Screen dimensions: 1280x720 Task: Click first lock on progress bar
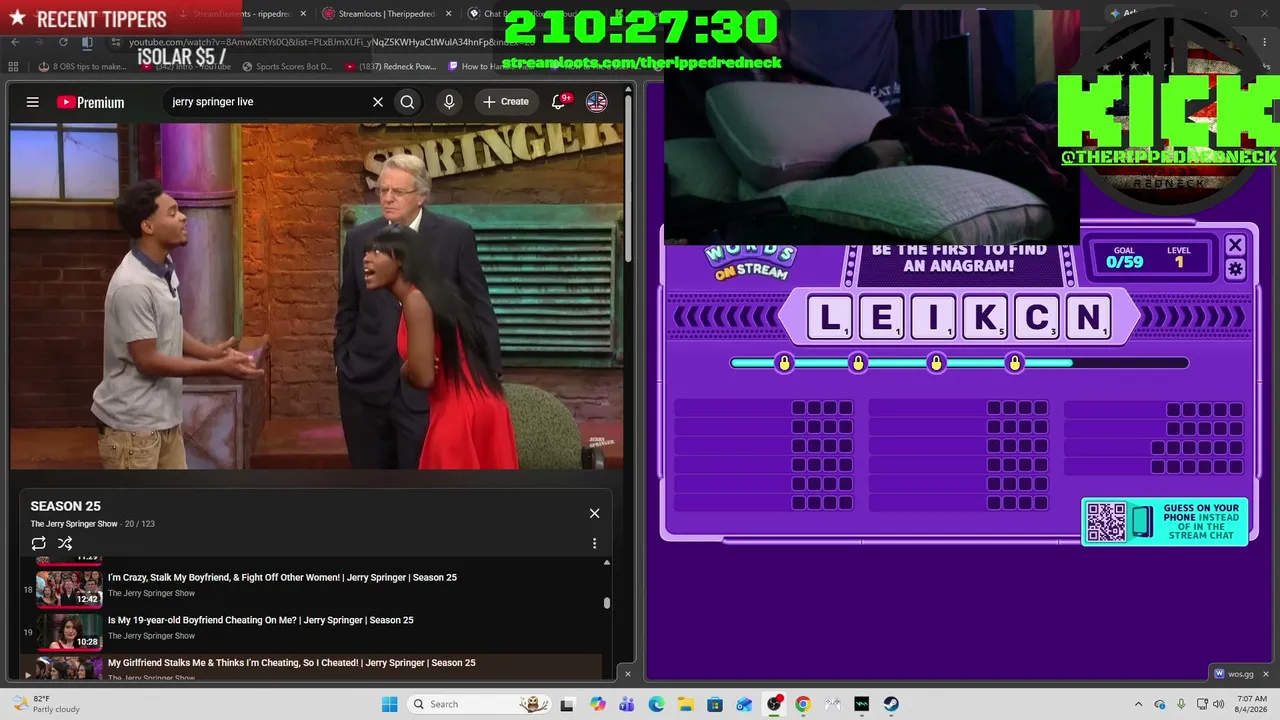[784, 363]
